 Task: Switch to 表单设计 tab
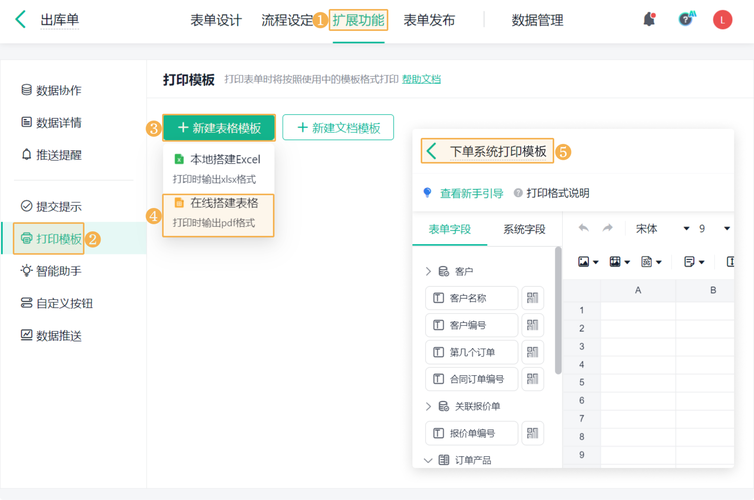pos(216,20)
